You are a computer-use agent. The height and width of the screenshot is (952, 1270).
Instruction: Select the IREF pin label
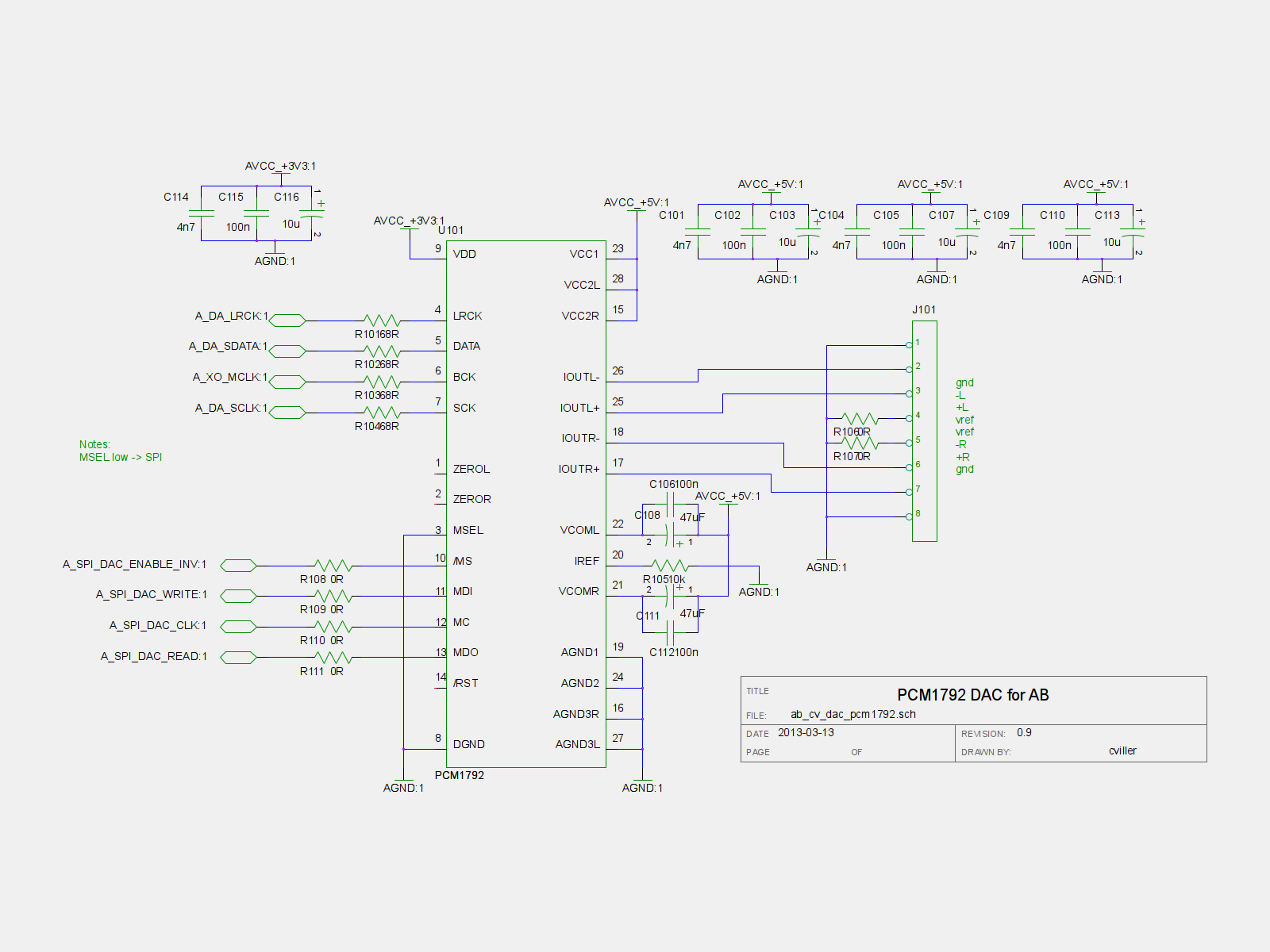587,561
